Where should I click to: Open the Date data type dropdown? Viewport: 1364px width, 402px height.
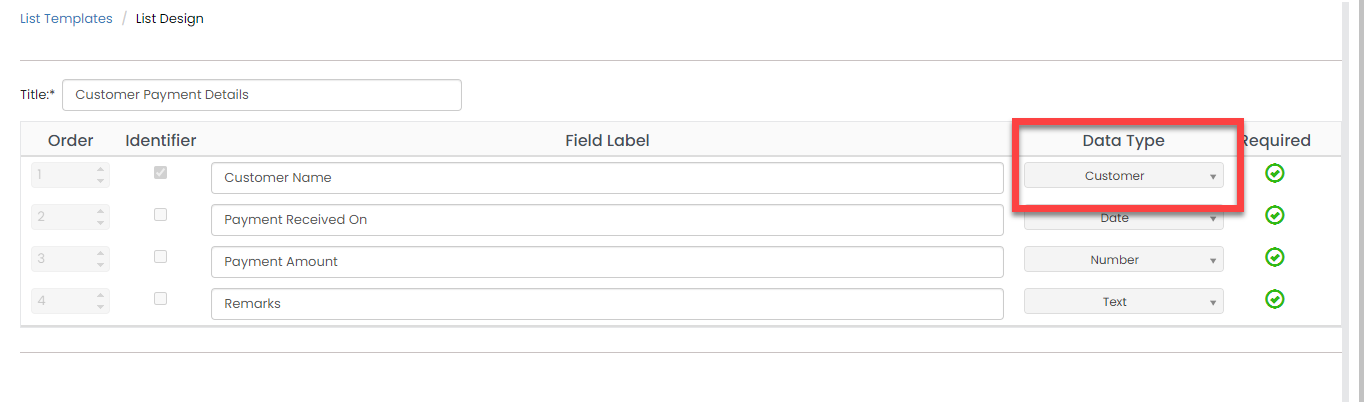pos(1123,218)
